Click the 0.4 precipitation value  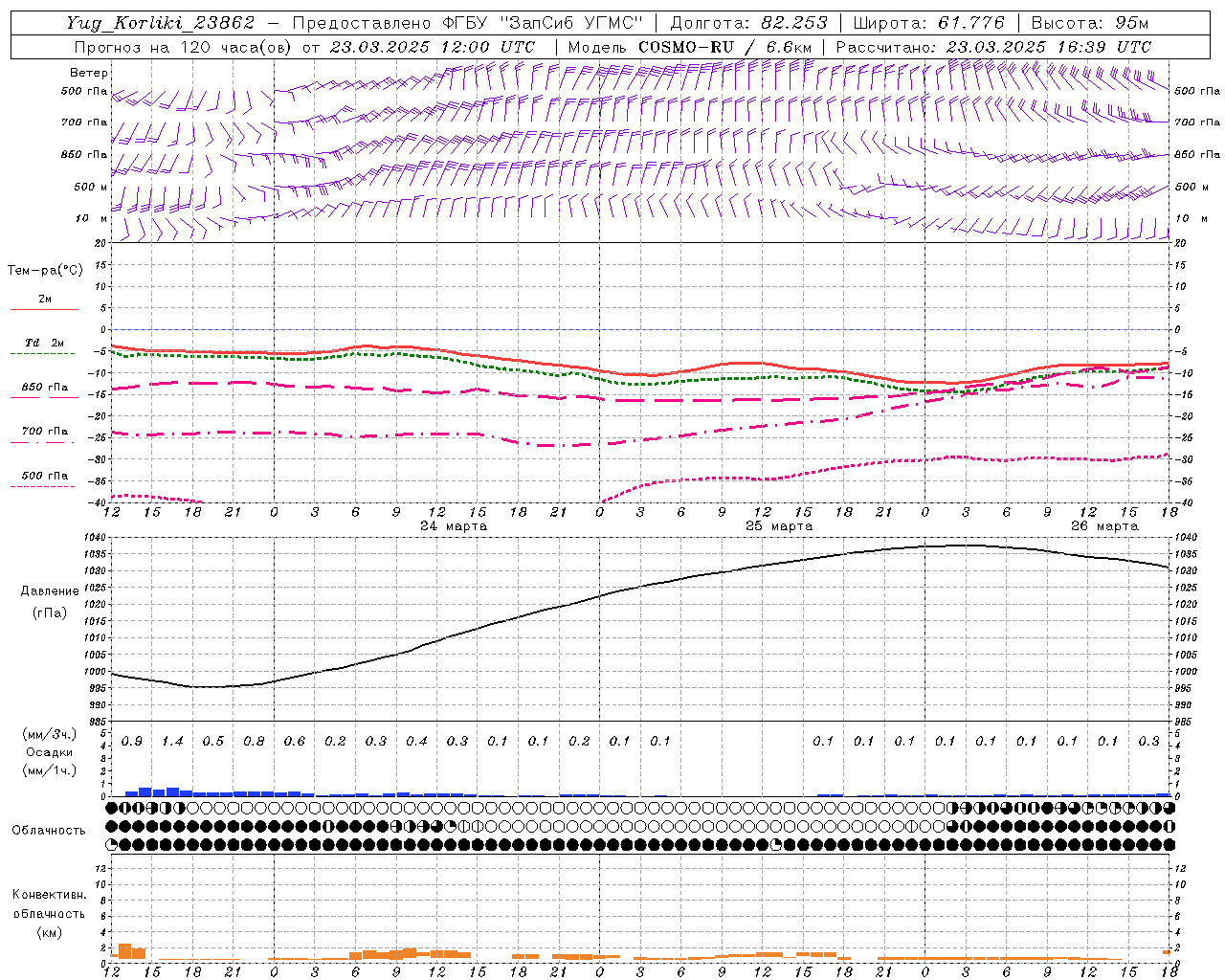[416, 741]
